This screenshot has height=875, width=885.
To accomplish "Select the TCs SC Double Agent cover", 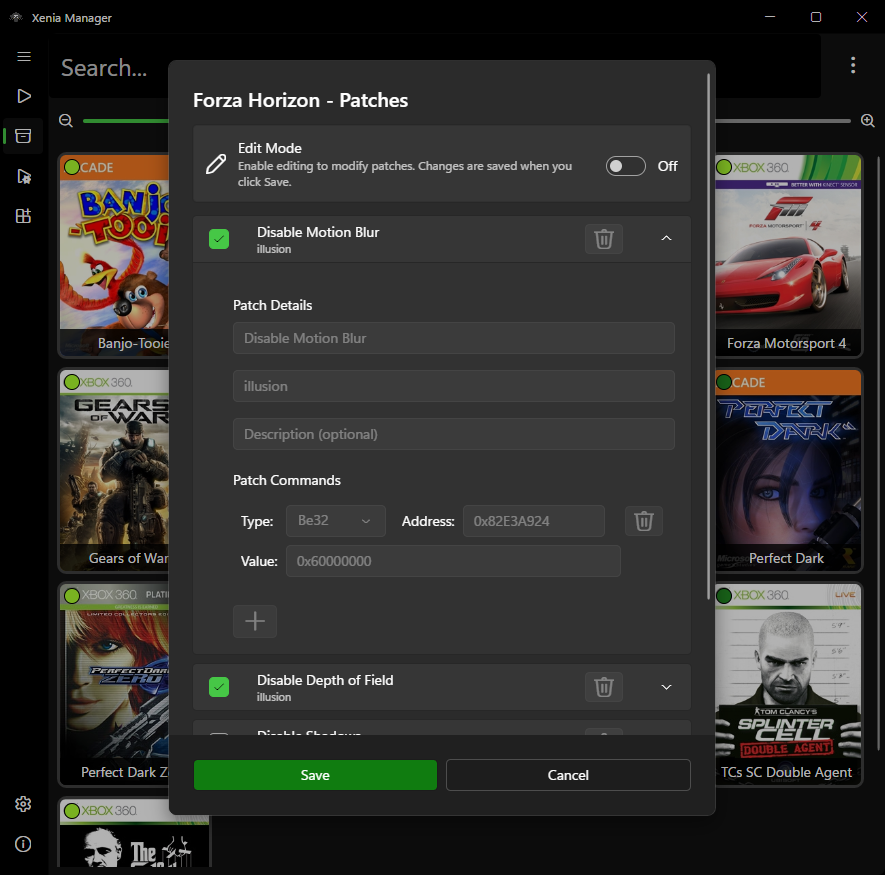I will [788, 685].
